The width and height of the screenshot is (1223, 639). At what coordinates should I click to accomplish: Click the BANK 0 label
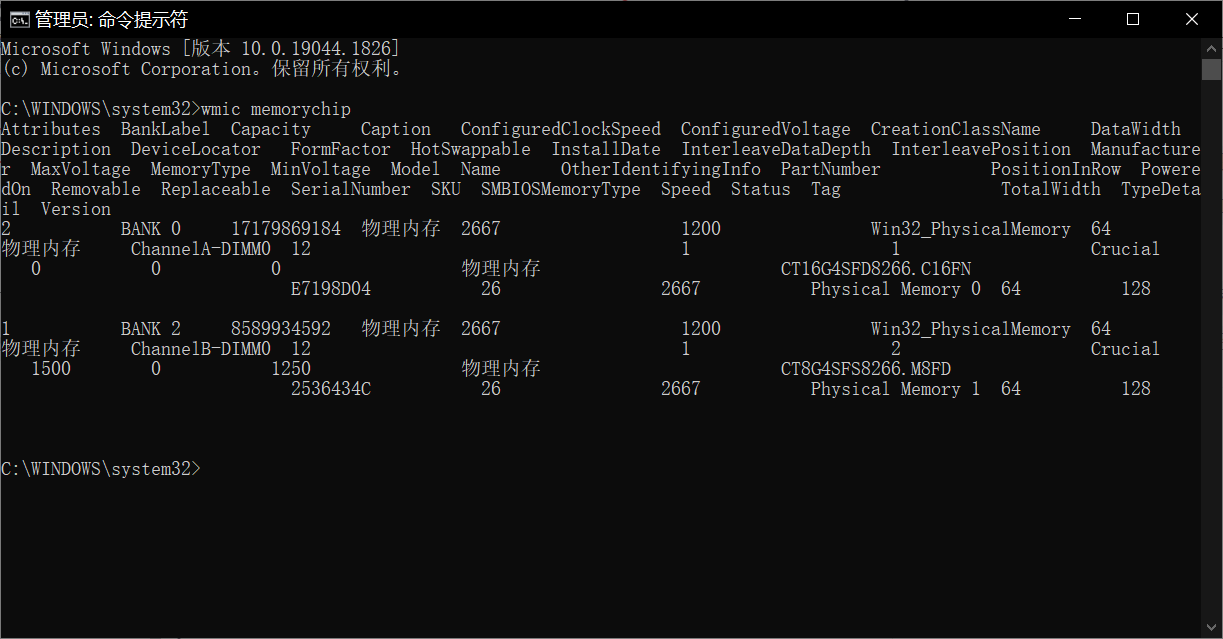pos(150,229)
